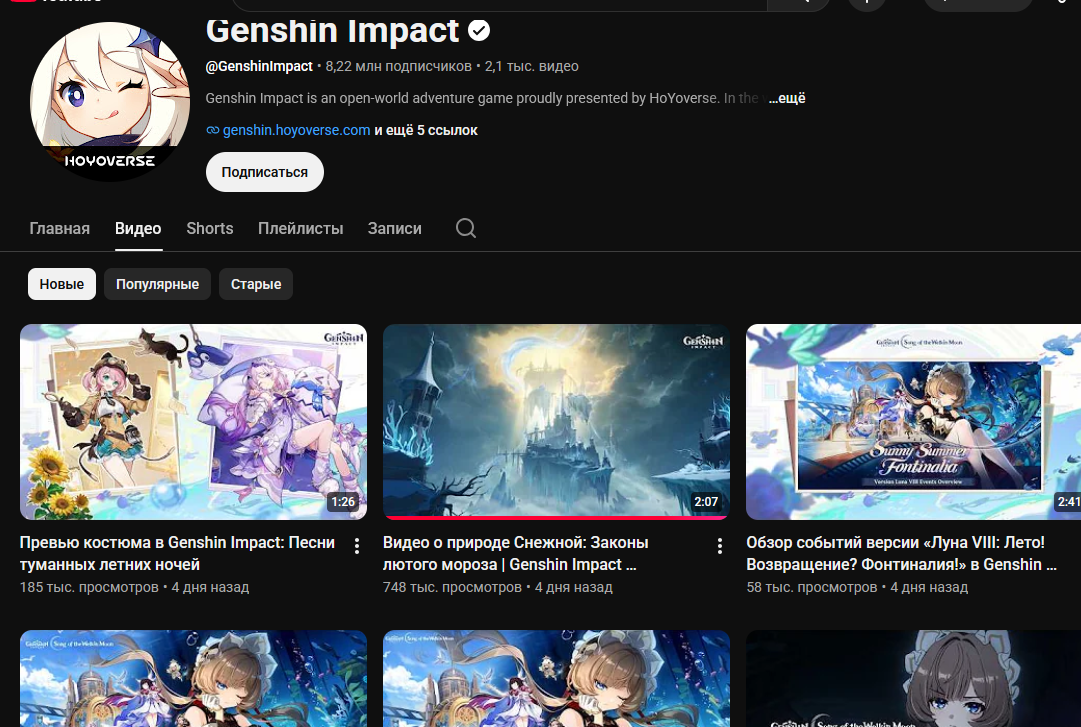Open video title Превью костюма в Genshin Impact
This screenshot has width=1081, height=727.
pyautogui.click(x=177, y=553)
